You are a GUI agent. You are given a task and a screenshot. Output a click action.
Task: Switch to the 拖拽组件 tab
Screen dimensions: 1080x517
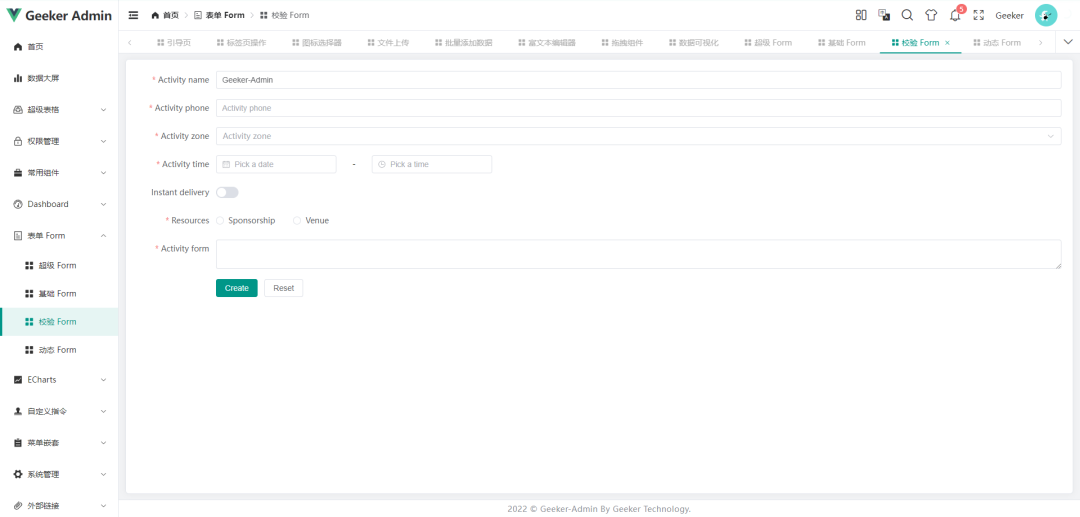coord(622,43)
